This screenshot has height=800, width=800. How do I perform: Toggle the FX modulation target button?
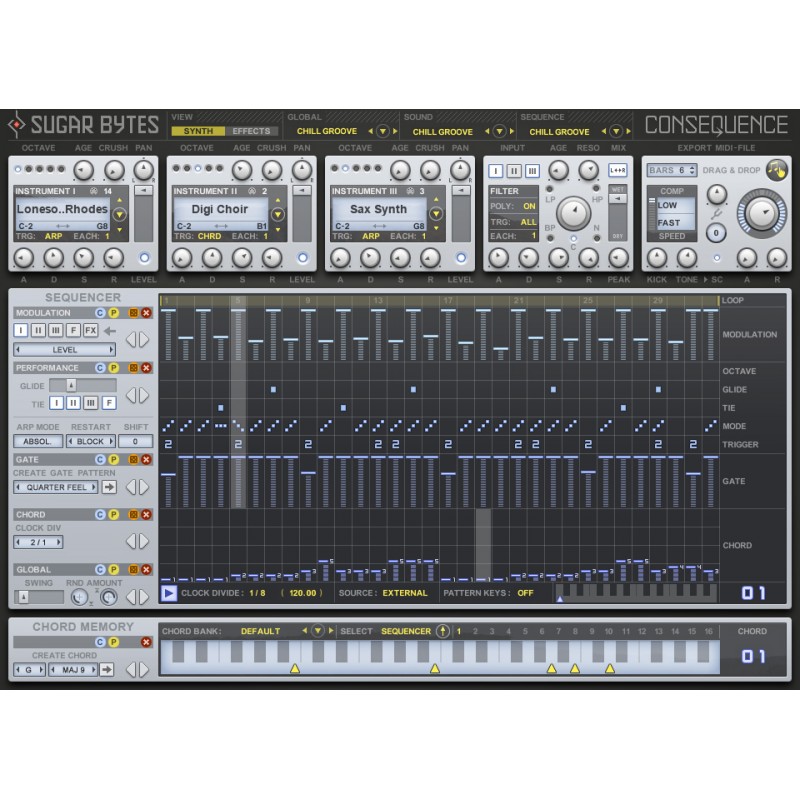coord(91,330)
